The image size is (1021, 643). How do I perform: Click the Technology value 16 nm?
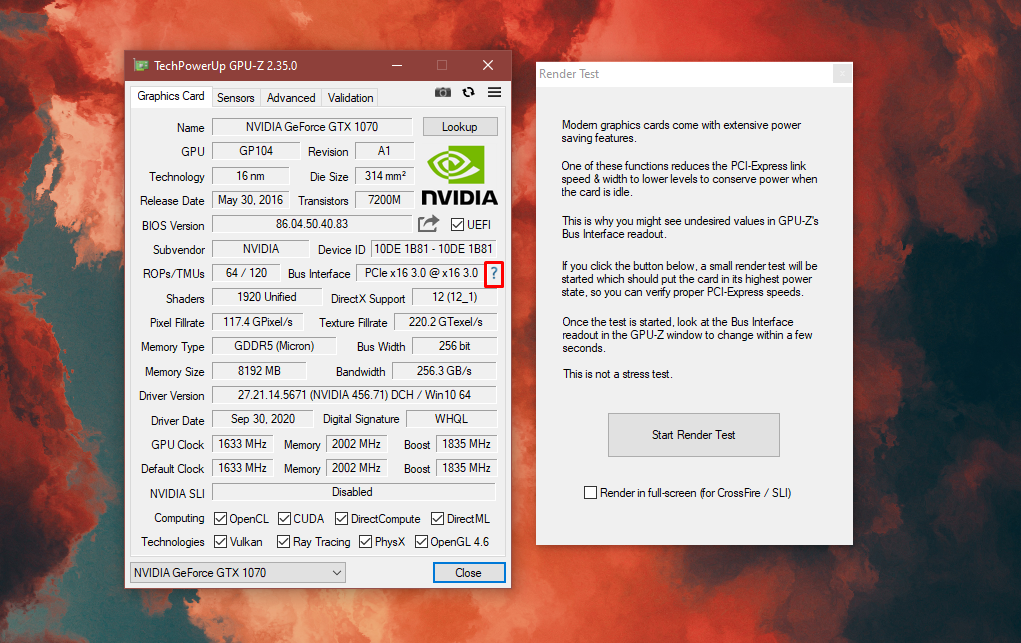click(250, 176)
